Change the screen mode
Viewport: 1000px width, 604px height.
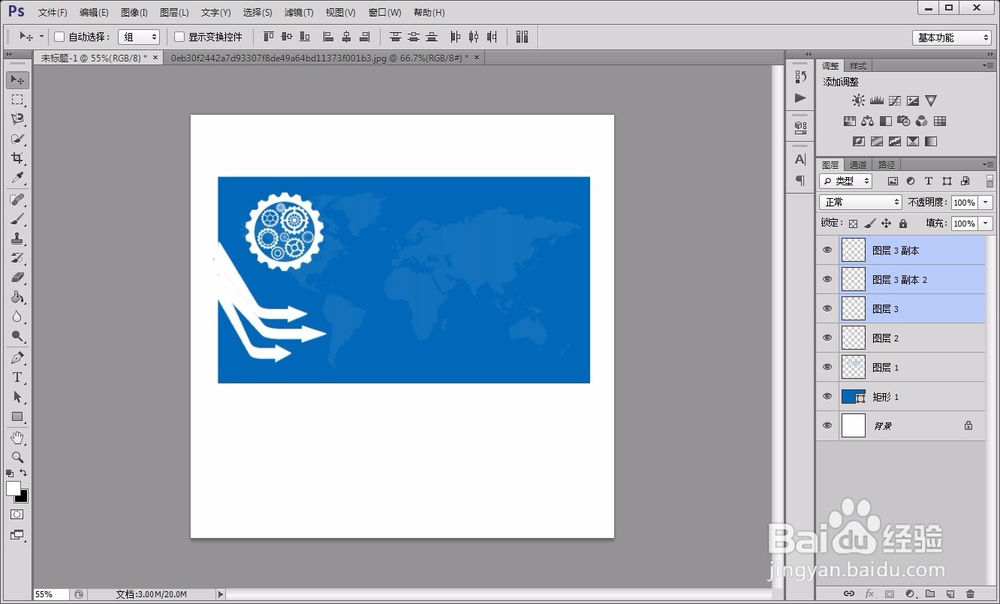click(17, 534)
